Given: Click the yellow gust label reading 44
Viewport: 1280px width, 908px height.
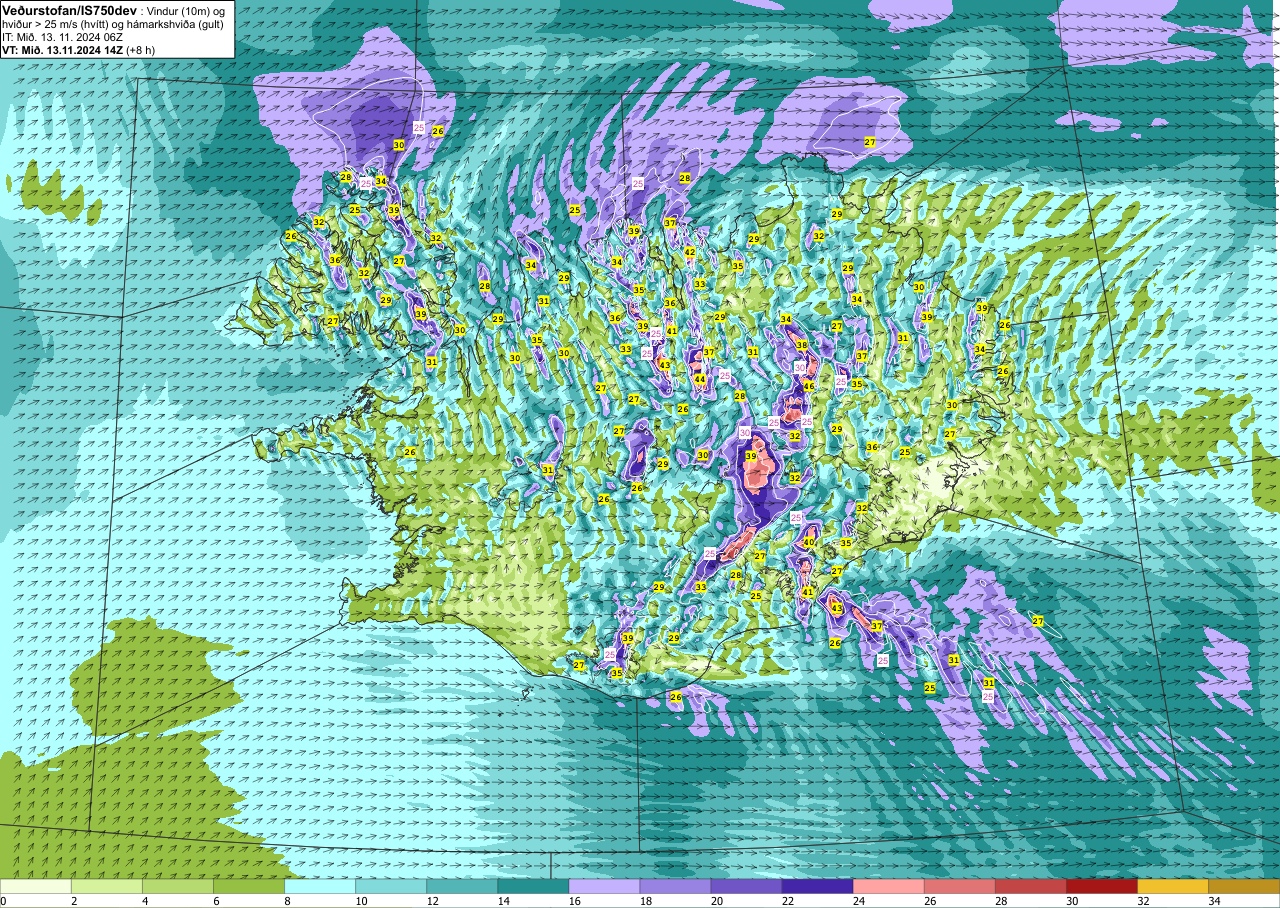Looking at the screenshot, I should [x=700, y=379].
